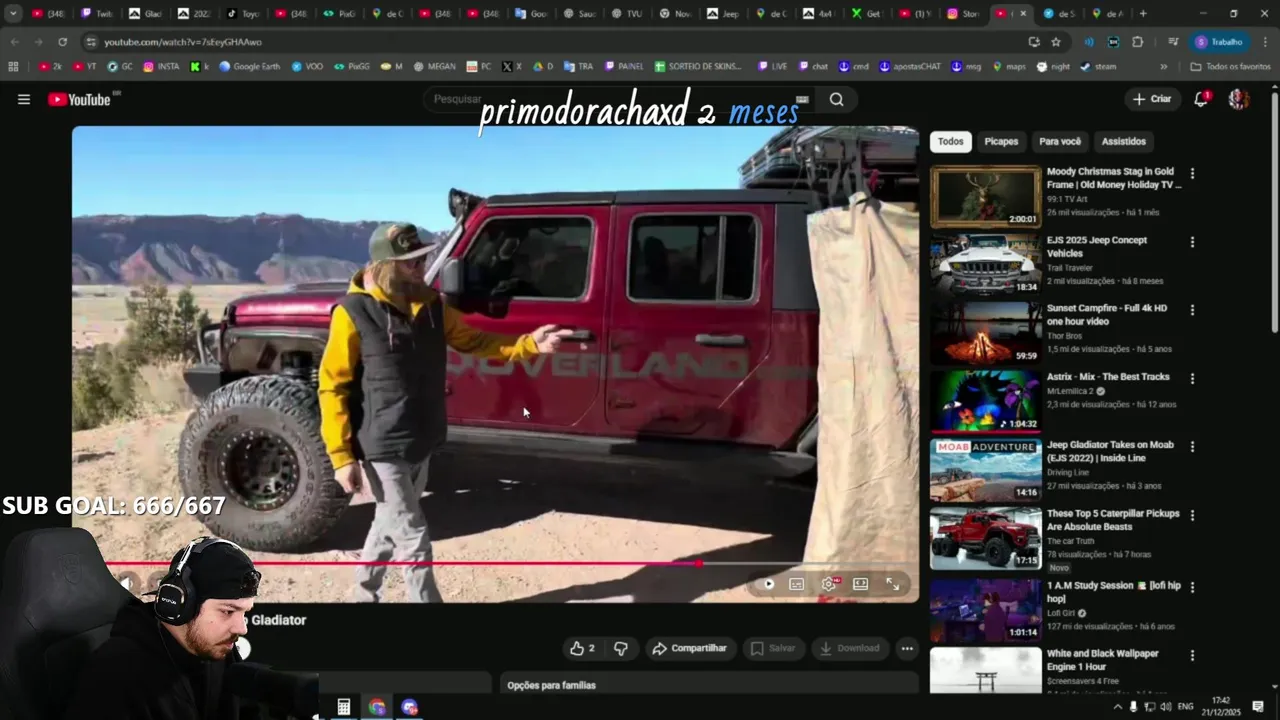Viewport: 1280px width, 720px height.
Task: Enter full screen on the video player
Action: click(x=892, y=584)
